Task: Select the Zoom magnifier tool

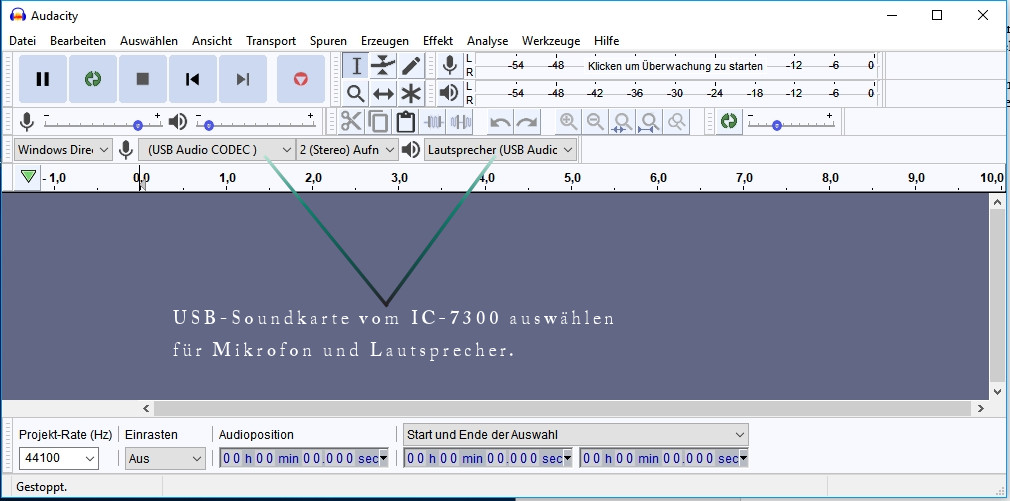Action: [356, 93]
